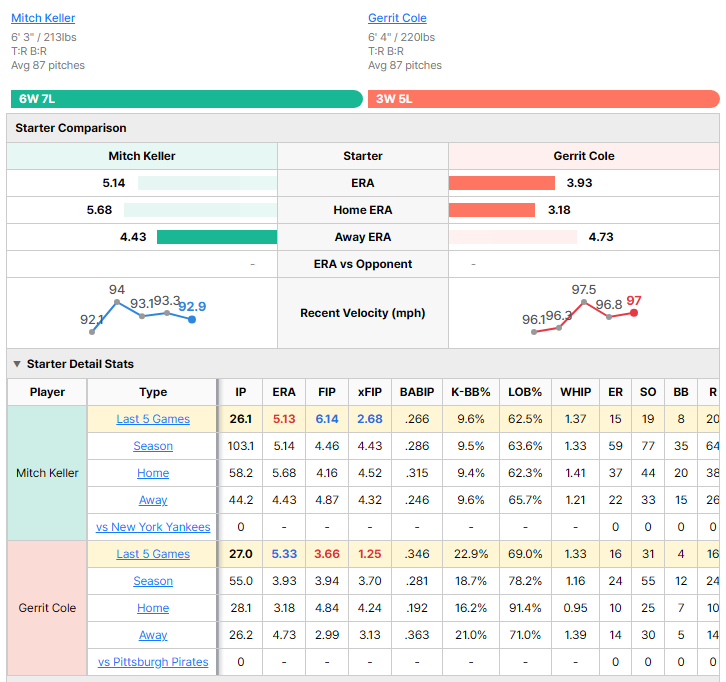
Task: Open Mitch Keller's Last 5 Games link
Action: [153, 419]
